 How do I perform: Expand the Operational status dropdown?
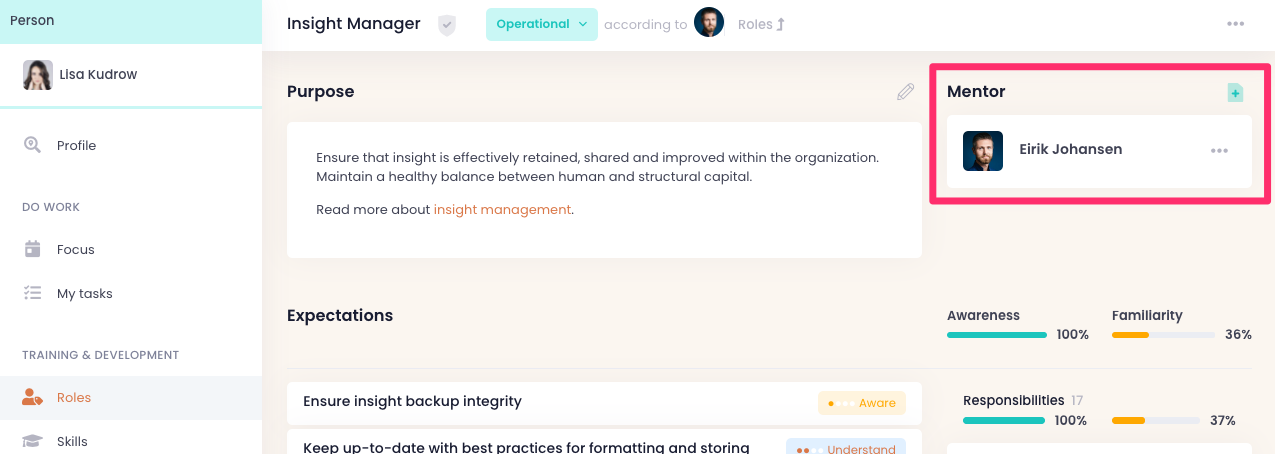[541, 24]
